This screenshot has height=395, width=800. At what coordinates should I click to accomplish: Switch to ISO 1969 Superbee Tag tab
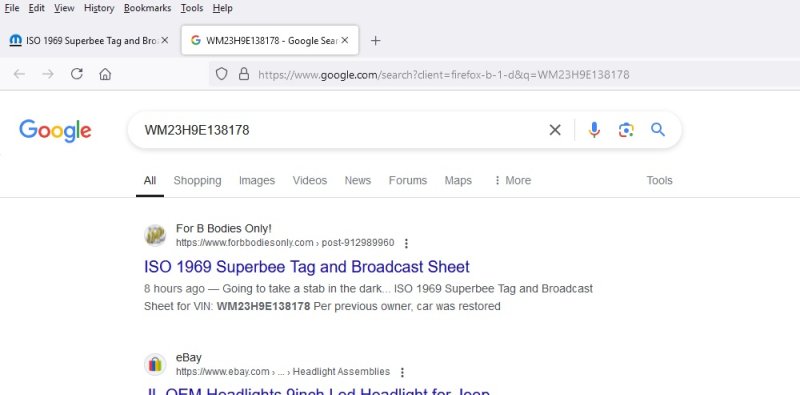coord(89,40)
